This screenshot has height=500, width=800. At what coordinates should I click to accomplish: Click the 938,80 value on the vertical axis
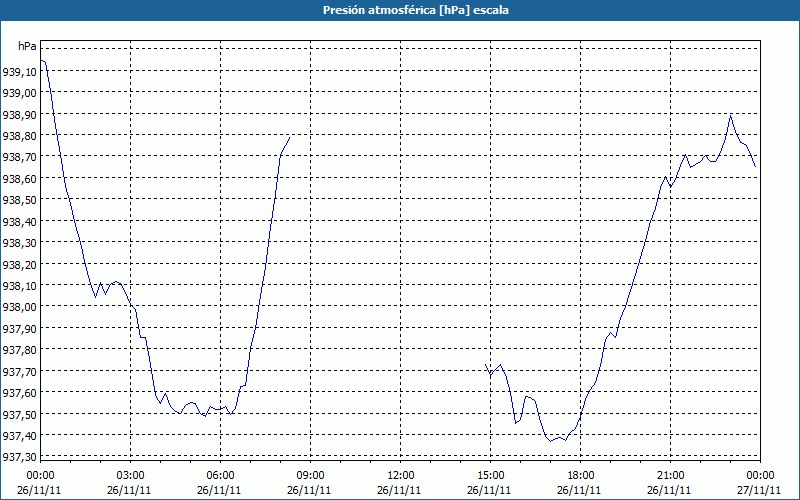(19, 136)
